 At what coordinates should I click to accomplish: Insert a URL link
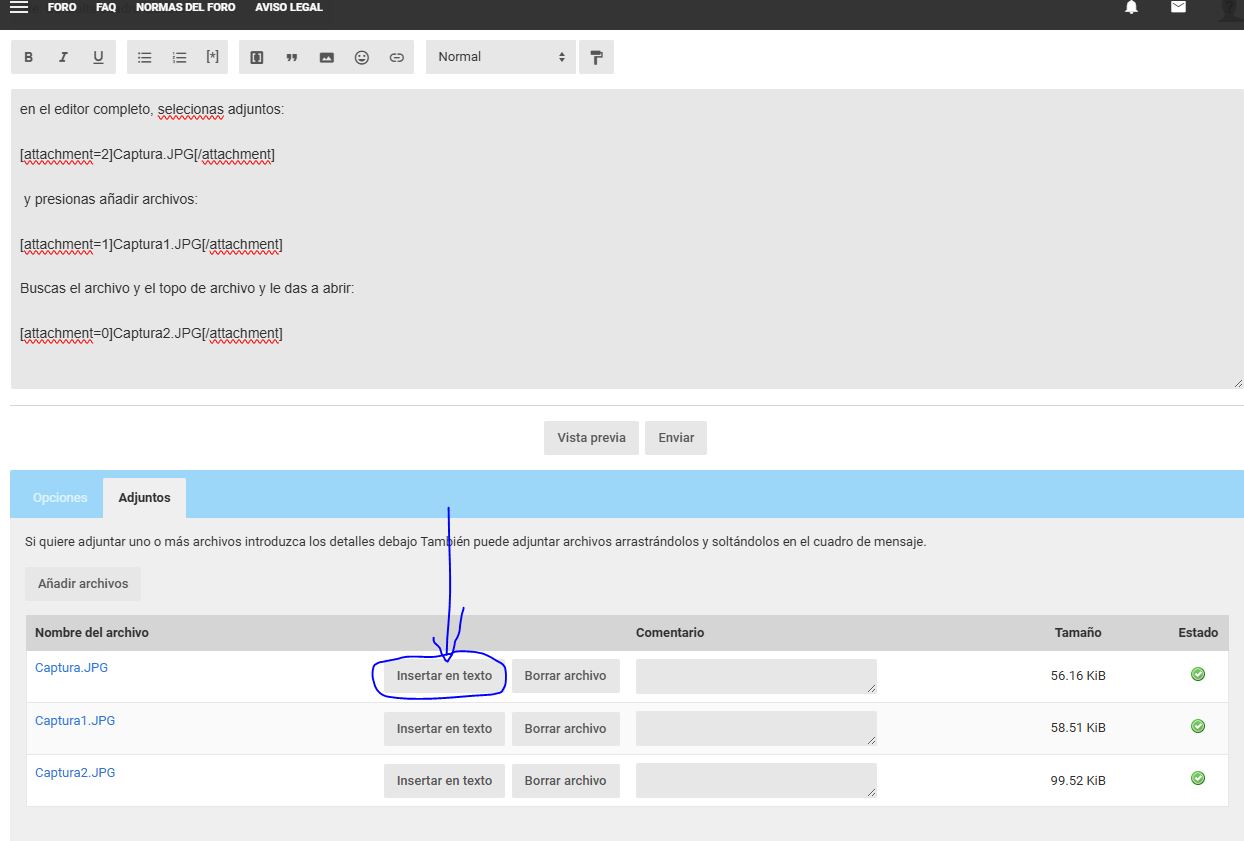point(397,57)
